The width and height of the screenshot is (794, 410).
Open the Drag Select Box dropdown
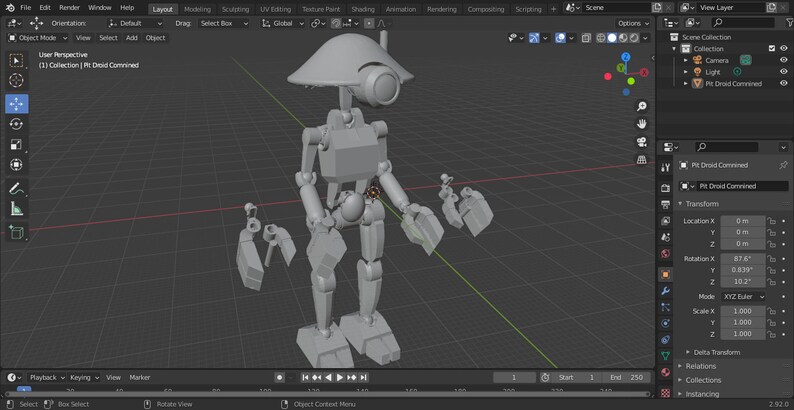(224, 23)
